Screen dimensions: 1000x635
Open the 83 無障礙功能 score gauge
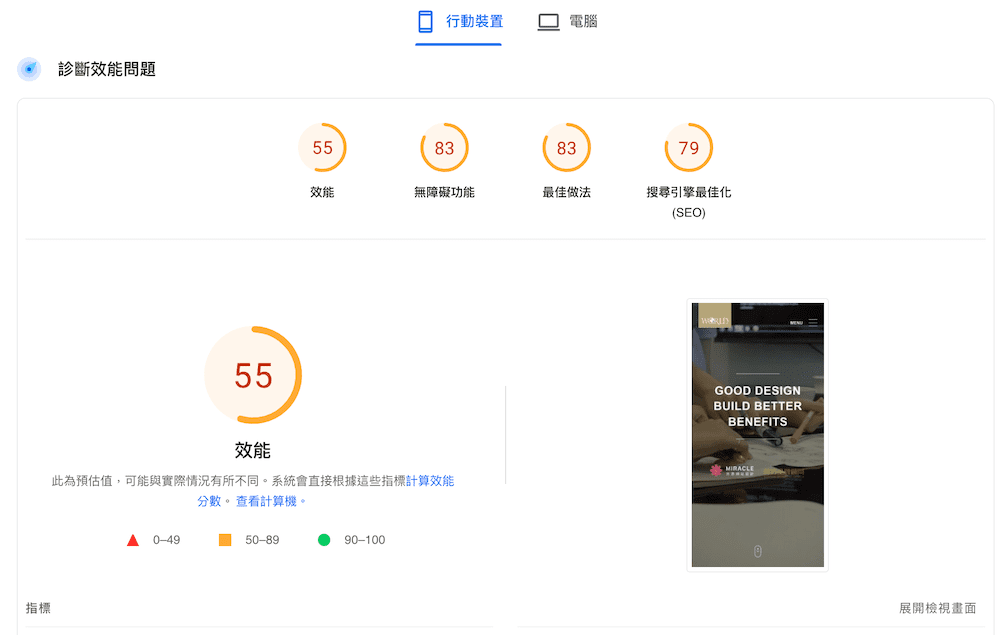[x=445, y=148]
